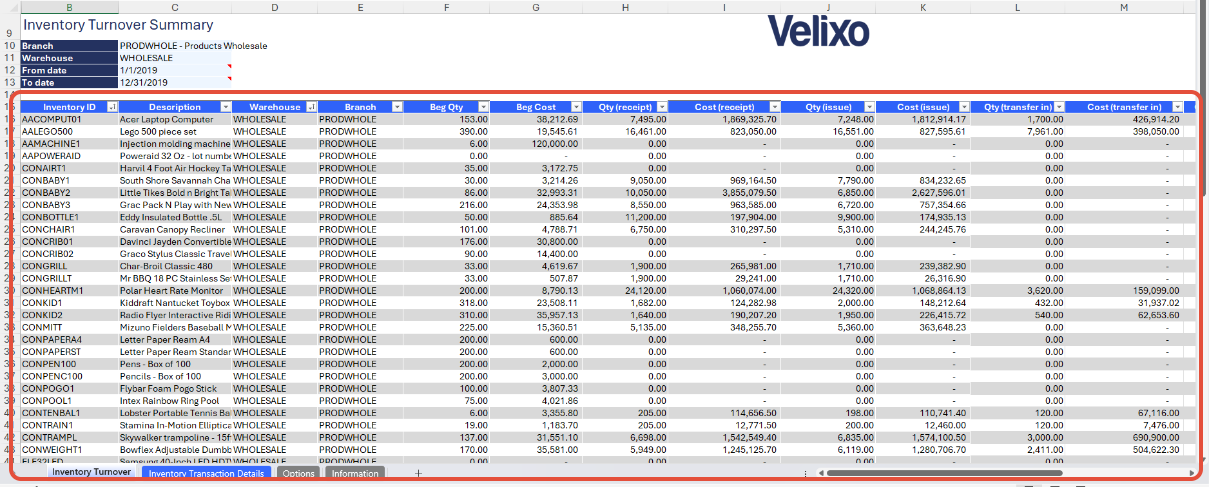The height and width of the screenshot is (487, 1209).
Task: Select column K header
Action: (925, 7)
